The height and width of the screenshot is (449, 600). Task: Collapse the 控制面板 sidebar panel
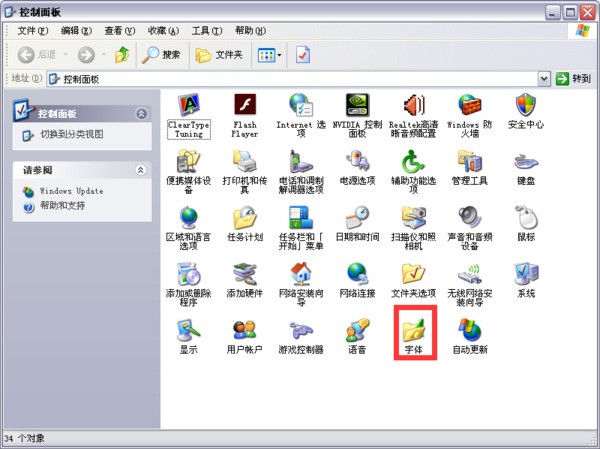(x=141, y=114)
